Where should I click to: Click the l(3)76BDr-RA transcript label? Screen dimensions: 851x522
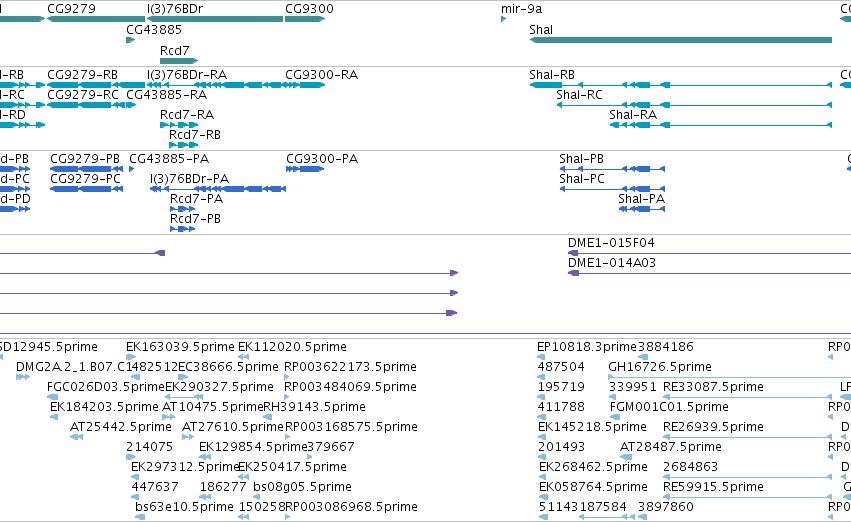click(187, 75)
